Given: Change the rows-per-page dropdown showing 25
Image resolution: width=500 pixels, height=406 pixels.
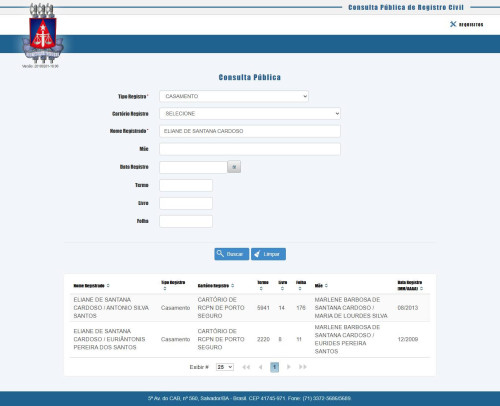Looking at the screenshot, I should 225,367.
